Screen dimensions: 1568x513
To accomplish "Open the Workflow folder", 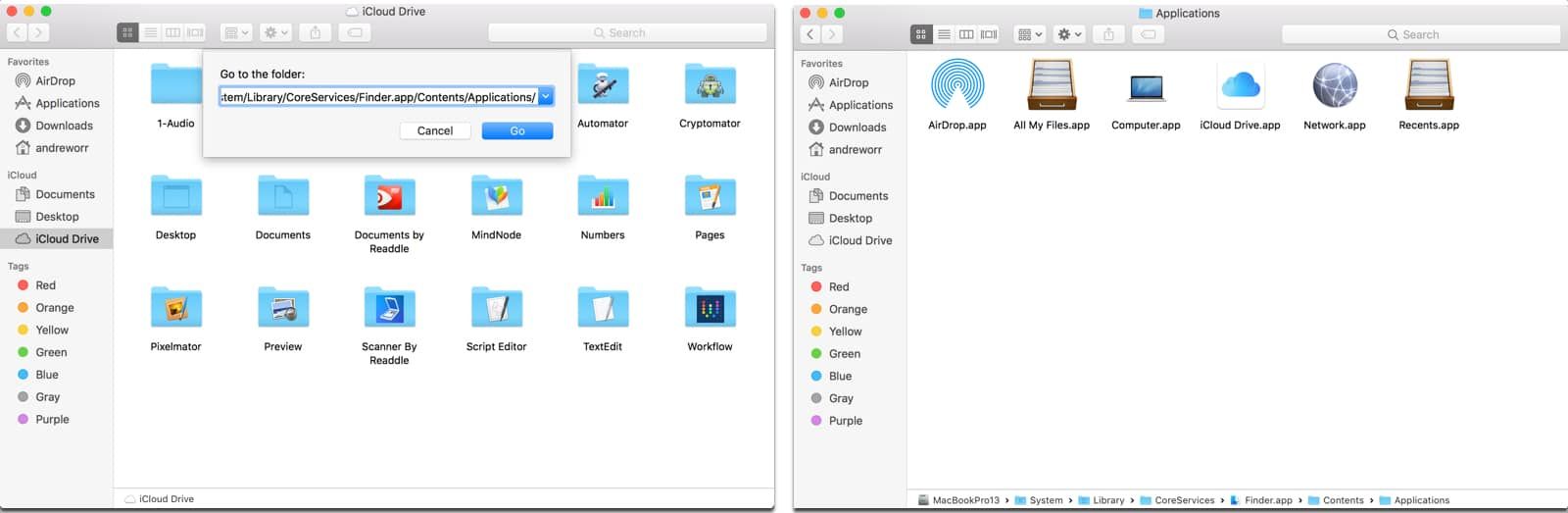I will [710, 307].
